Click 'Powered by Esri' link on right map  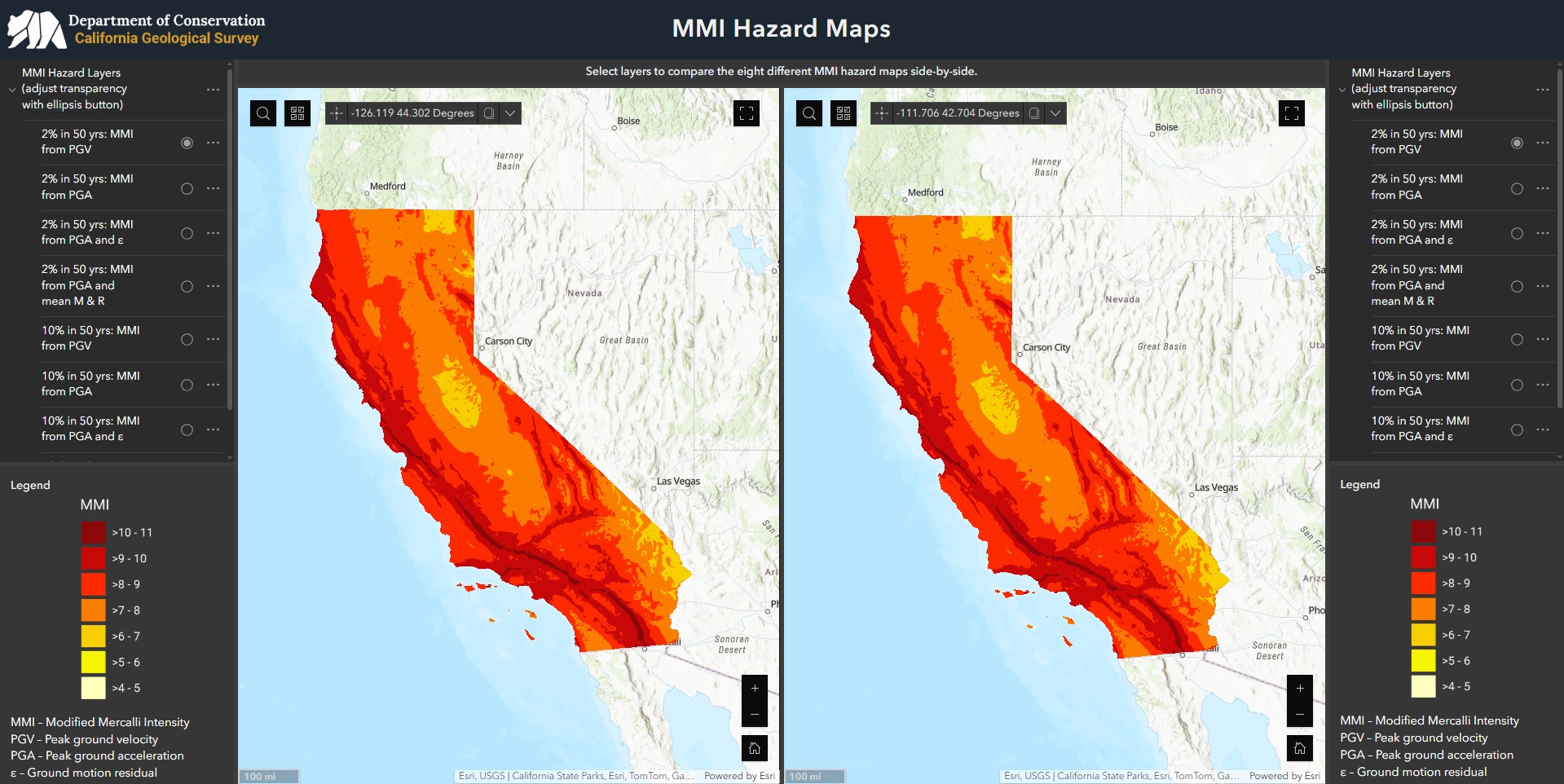[1284, 776]
